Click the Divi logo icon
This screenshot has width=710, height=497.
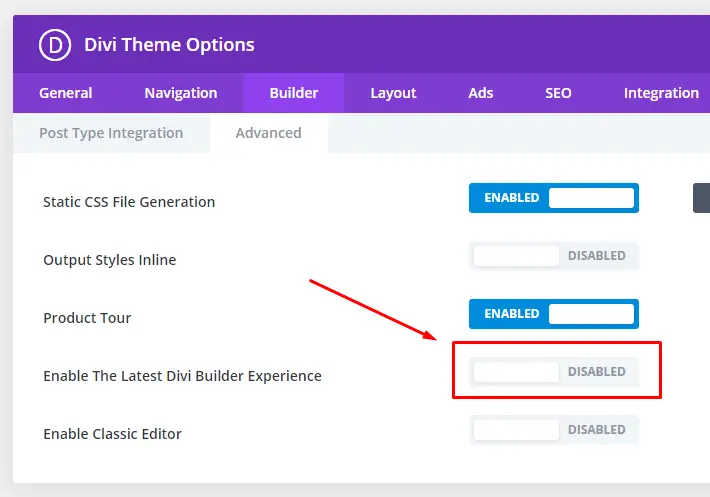(x=55, y=45)
